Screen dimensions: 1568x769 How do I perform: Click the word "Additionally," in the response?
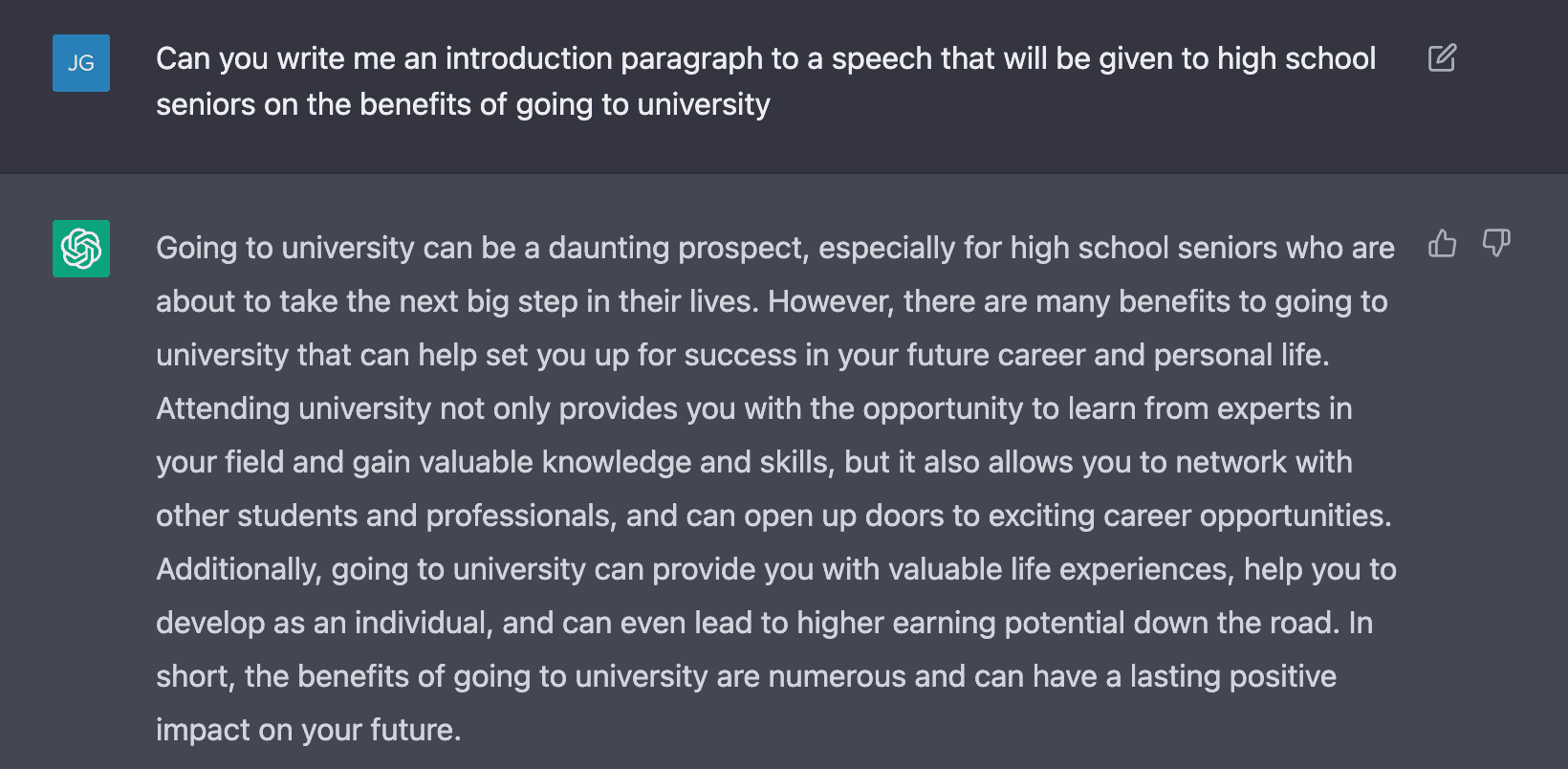tap(239, 569)
